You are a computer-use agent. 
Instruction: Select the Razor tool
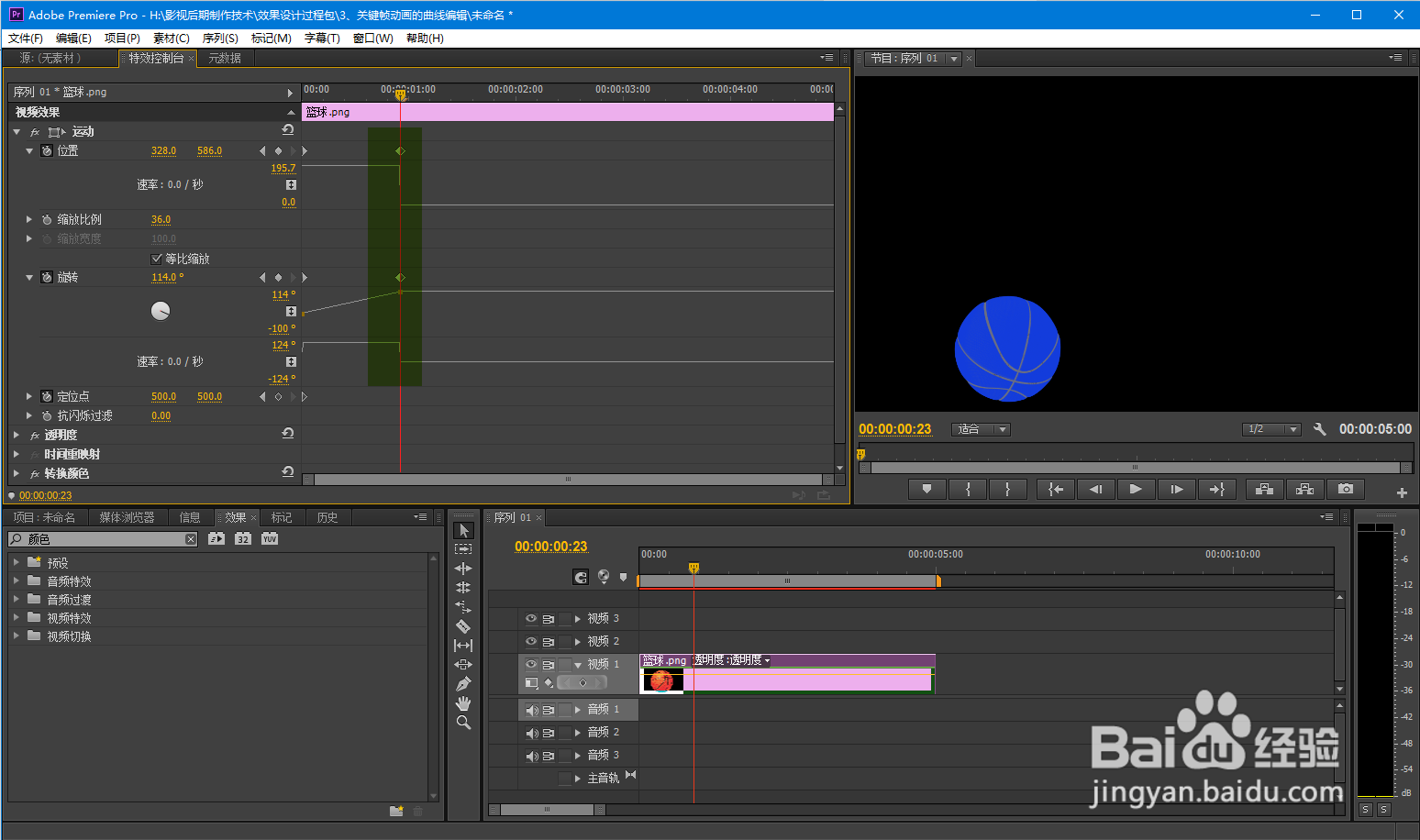click(463, 626)
